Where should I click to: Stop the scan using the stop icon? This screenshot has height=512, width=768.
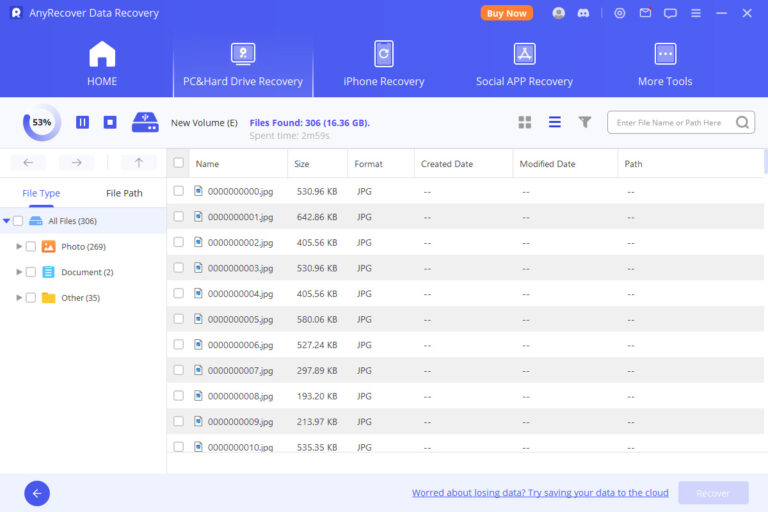tap(110, 122)
